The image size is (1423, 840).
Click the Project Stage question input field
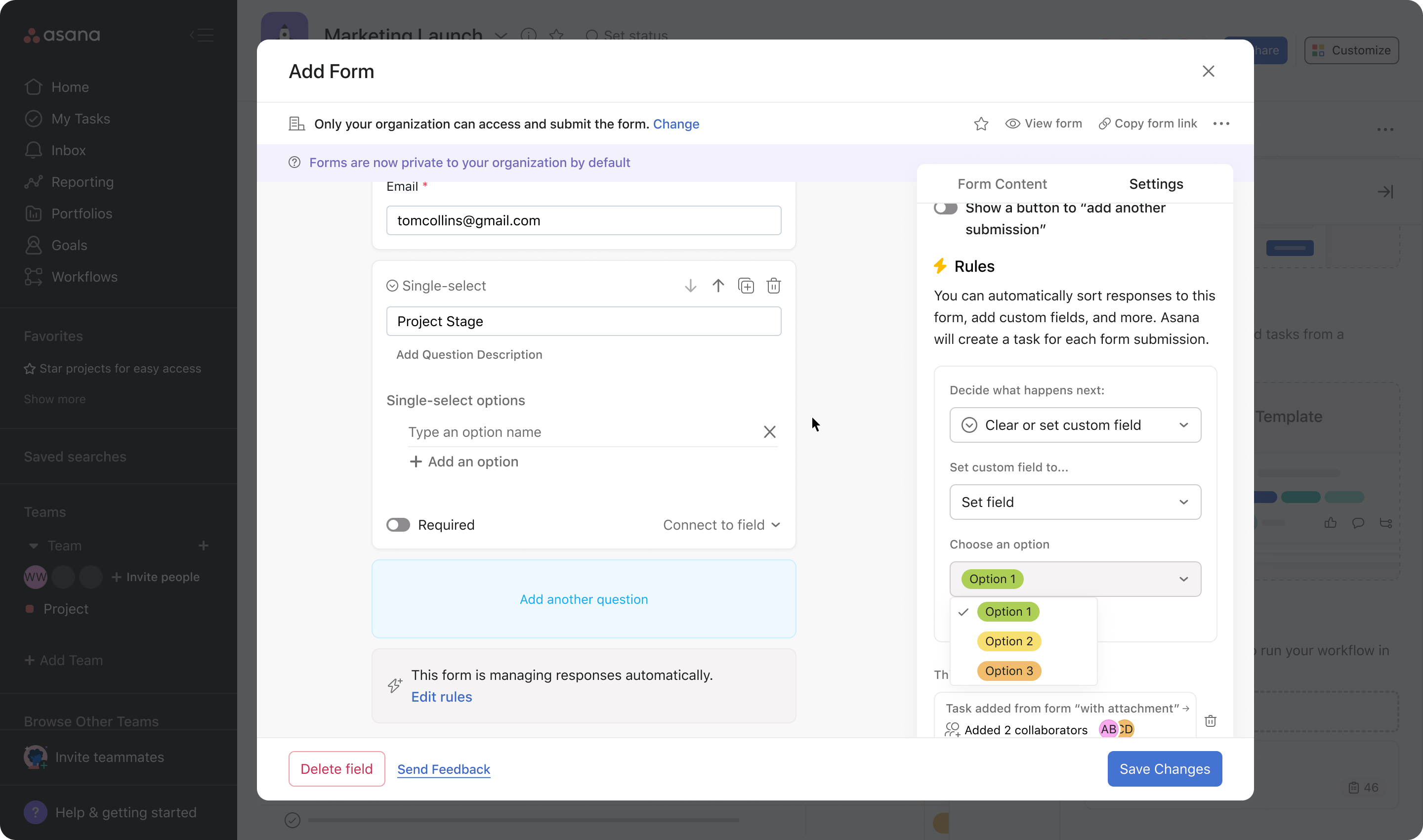583,320
